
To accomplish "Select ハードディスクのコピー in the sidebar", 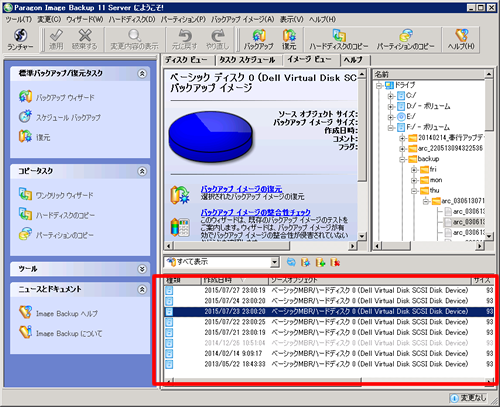I will tap(57, 215).
